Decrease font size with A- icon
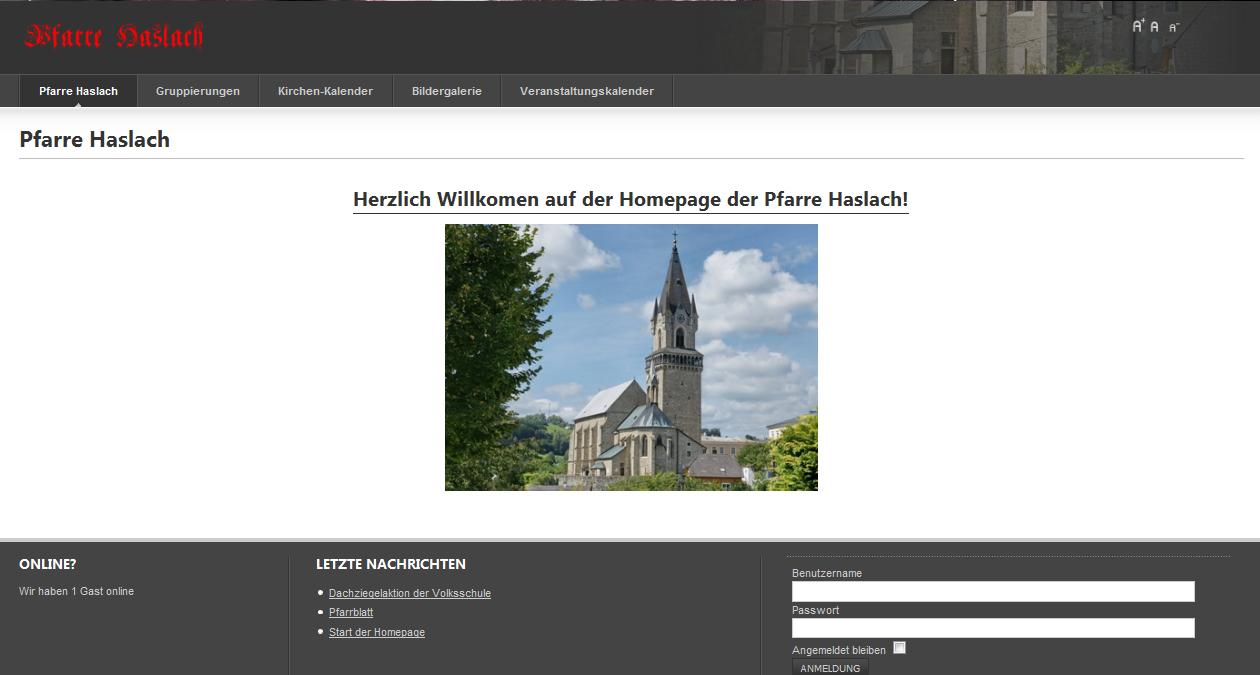Screen dimensions: 1260x675 (x=1173, y=28)
